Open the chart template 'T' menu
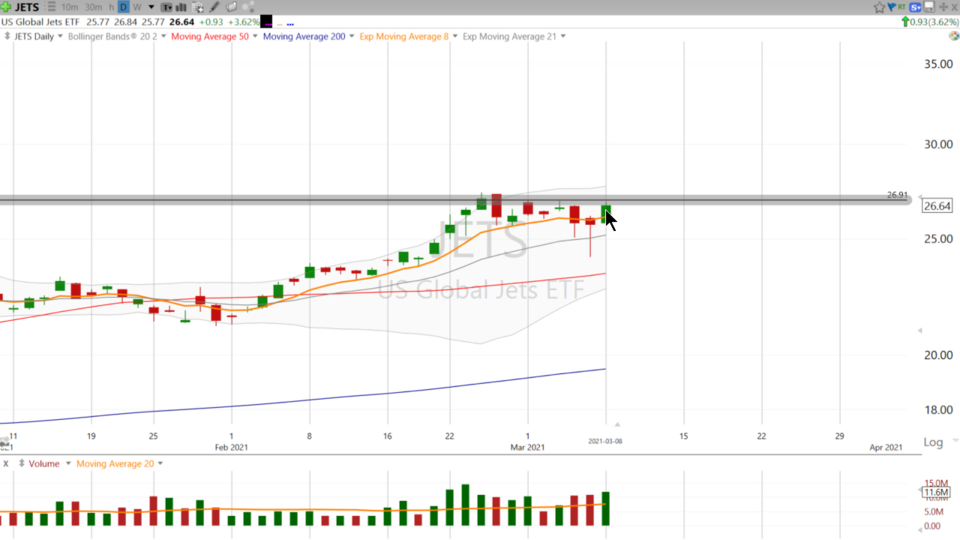960x540 pixels. click(167, 7)
